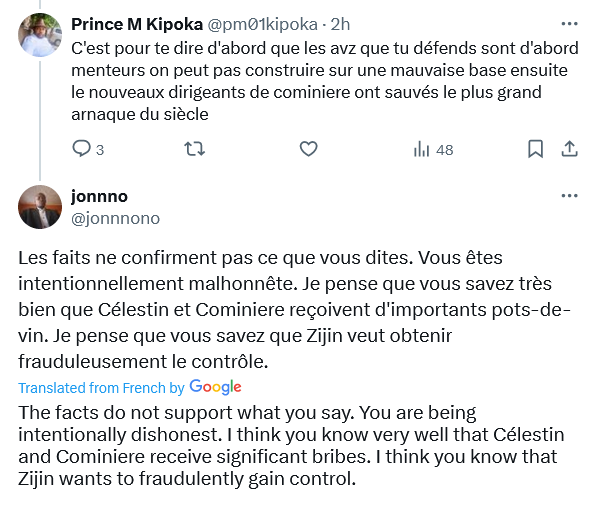Click Kipoka's French tweet text
Screen dimensions: 598x505
pyautogui.click(x=325, y=81)
